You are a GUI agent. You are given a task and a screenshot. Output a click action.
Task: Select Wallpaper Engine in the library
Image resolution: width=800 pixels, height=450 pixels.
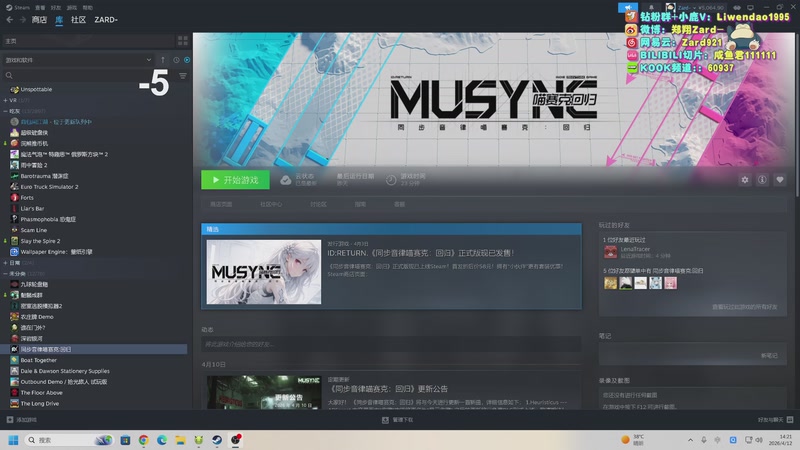56,252
